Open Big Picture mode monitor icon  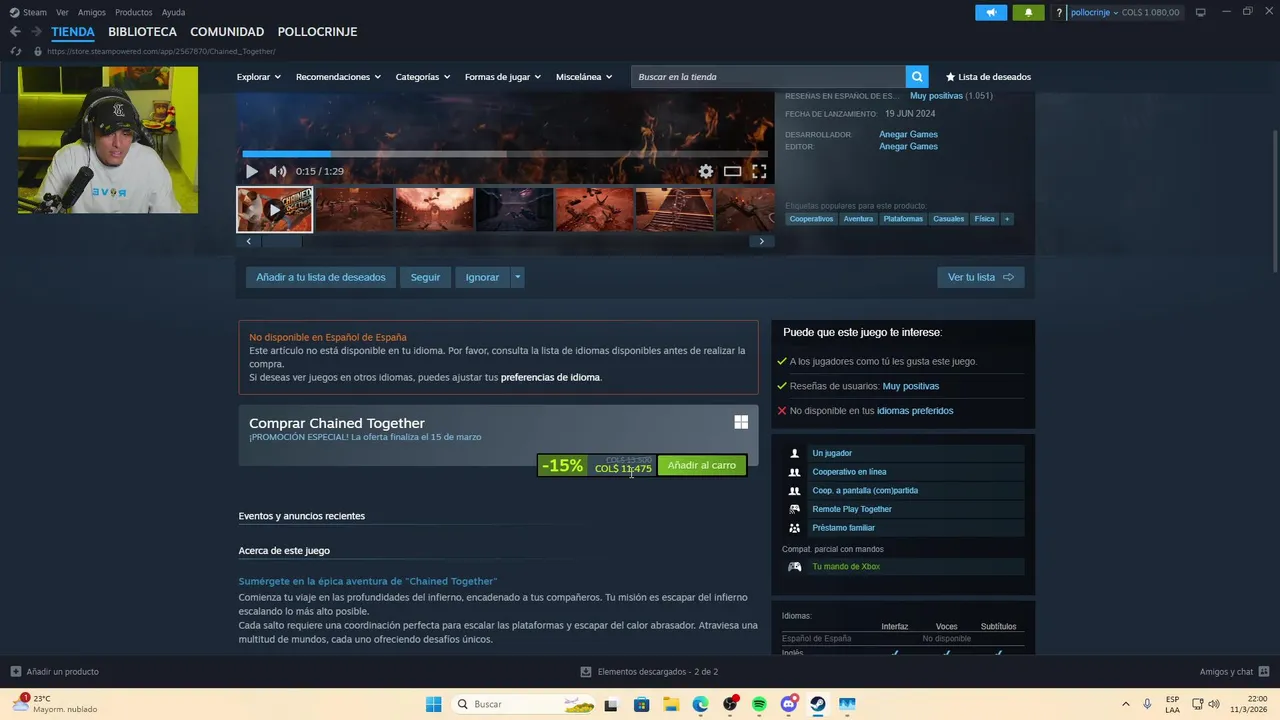1201,12
